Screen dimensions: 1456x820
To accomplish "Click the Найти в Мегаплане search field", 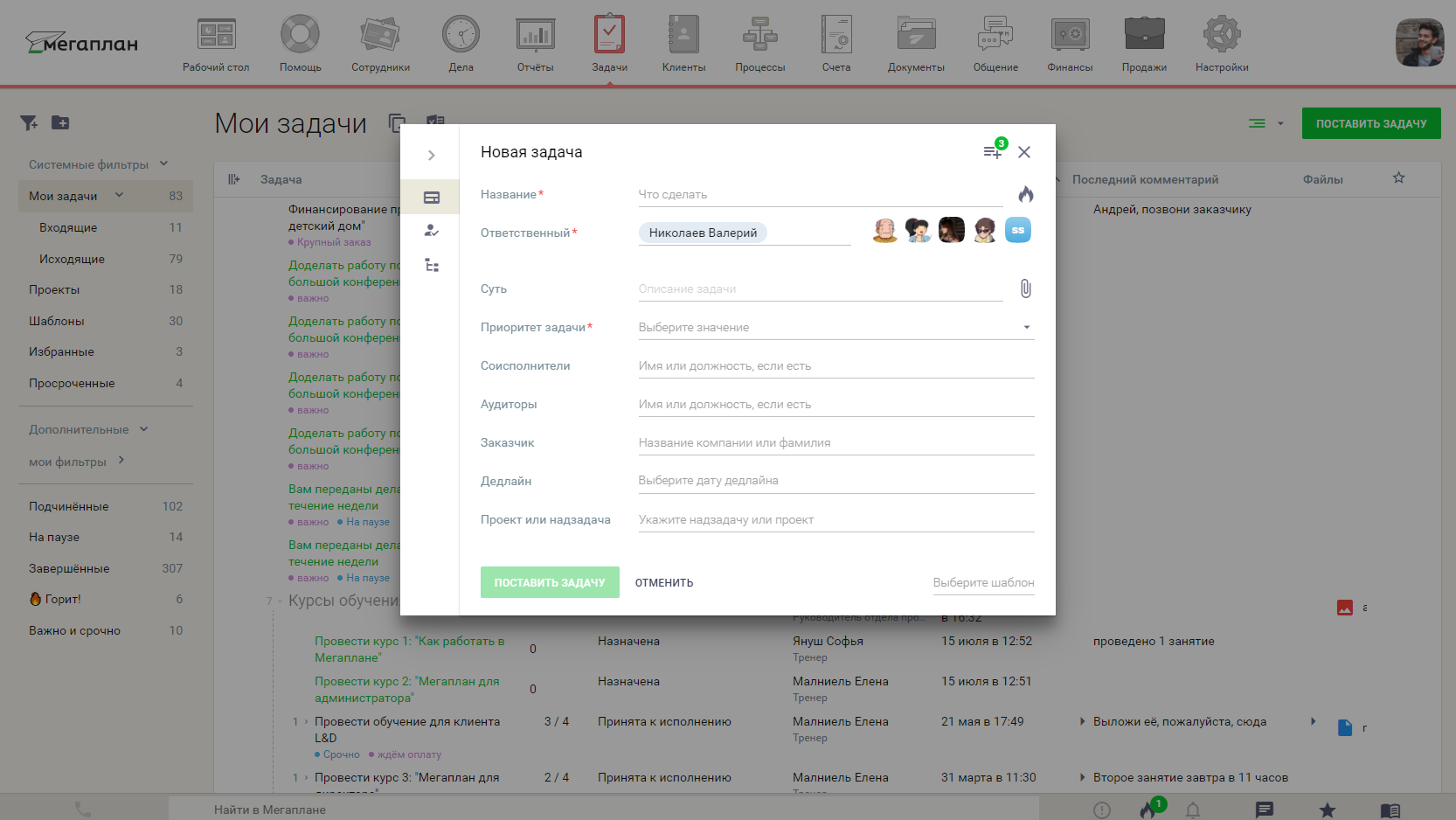I will pos(603,810).
